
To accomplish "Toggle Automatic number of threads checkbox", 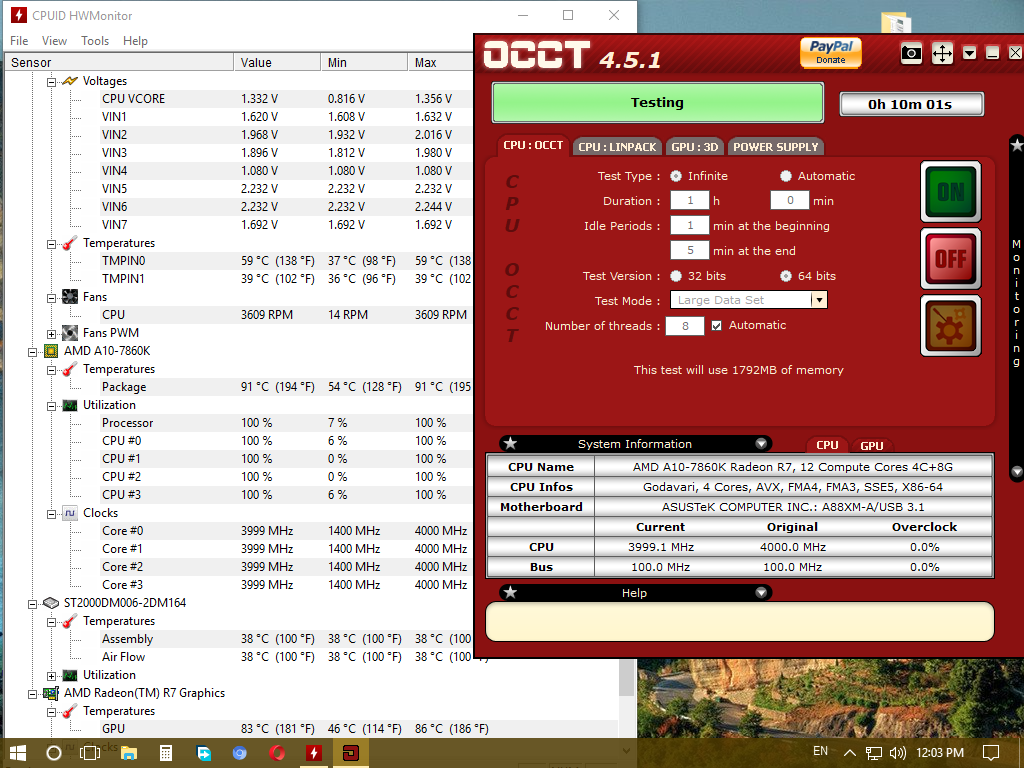I will coord(716,325).
